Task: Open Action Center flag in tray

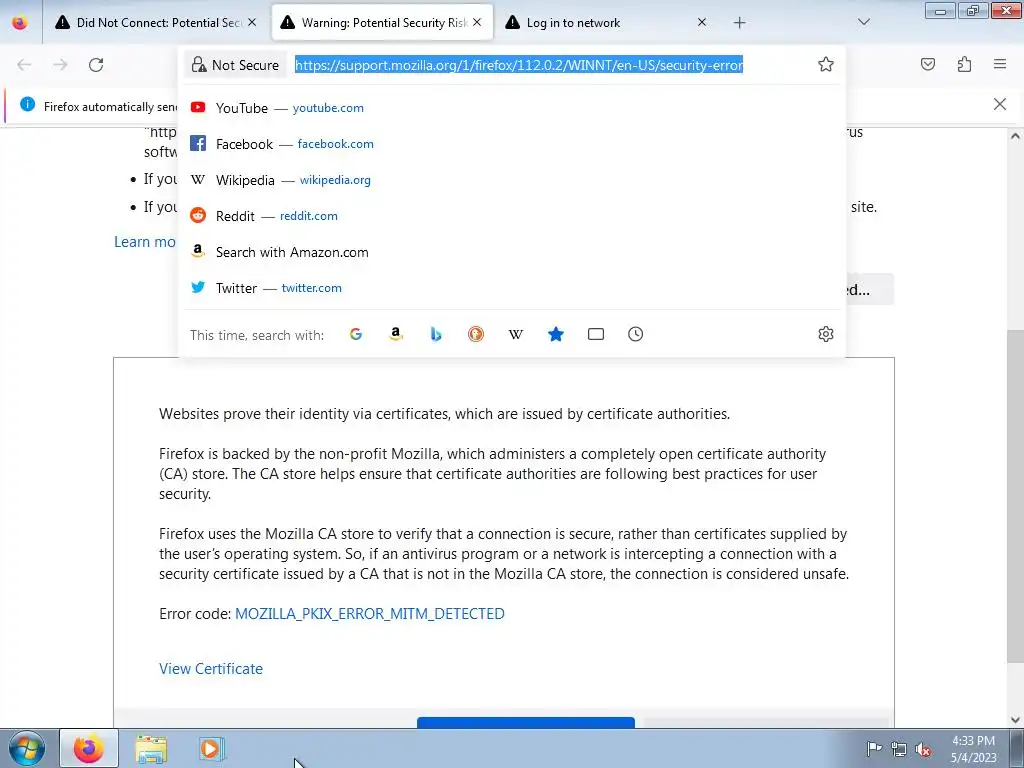Action: point(874,748)
